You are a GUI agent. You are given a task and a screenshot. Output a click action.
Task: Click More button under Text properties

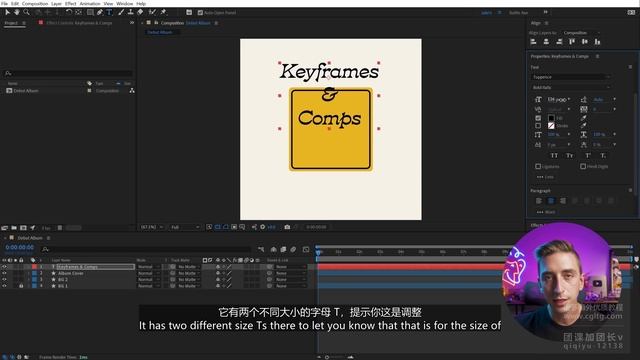545,177
